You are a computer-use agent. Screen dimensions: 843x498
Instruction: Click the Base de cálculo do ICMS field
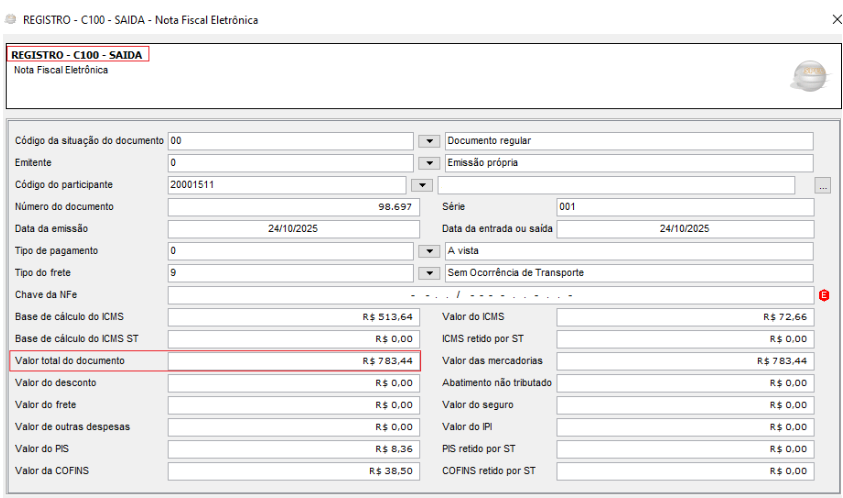(x=291, y=317)
